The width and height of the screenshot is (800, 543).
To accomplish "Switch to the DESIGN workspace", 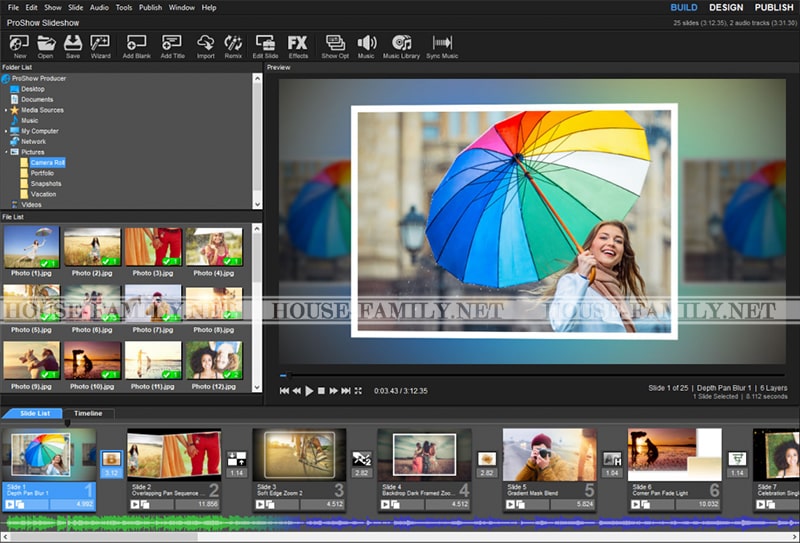I will coord(726,8).
